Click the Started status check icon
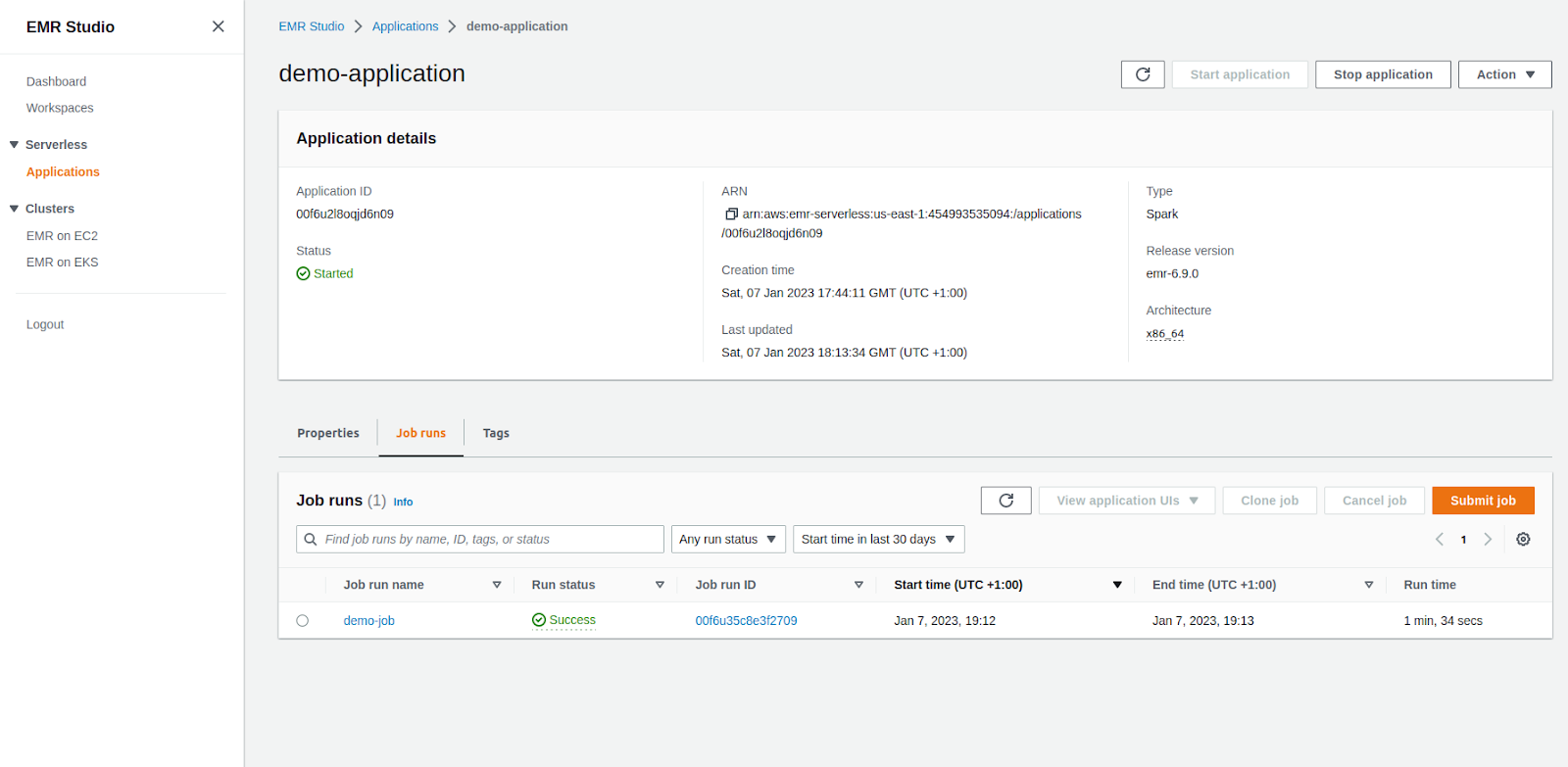The height and width of the screenshot is (767, 1568). (303, 273)
